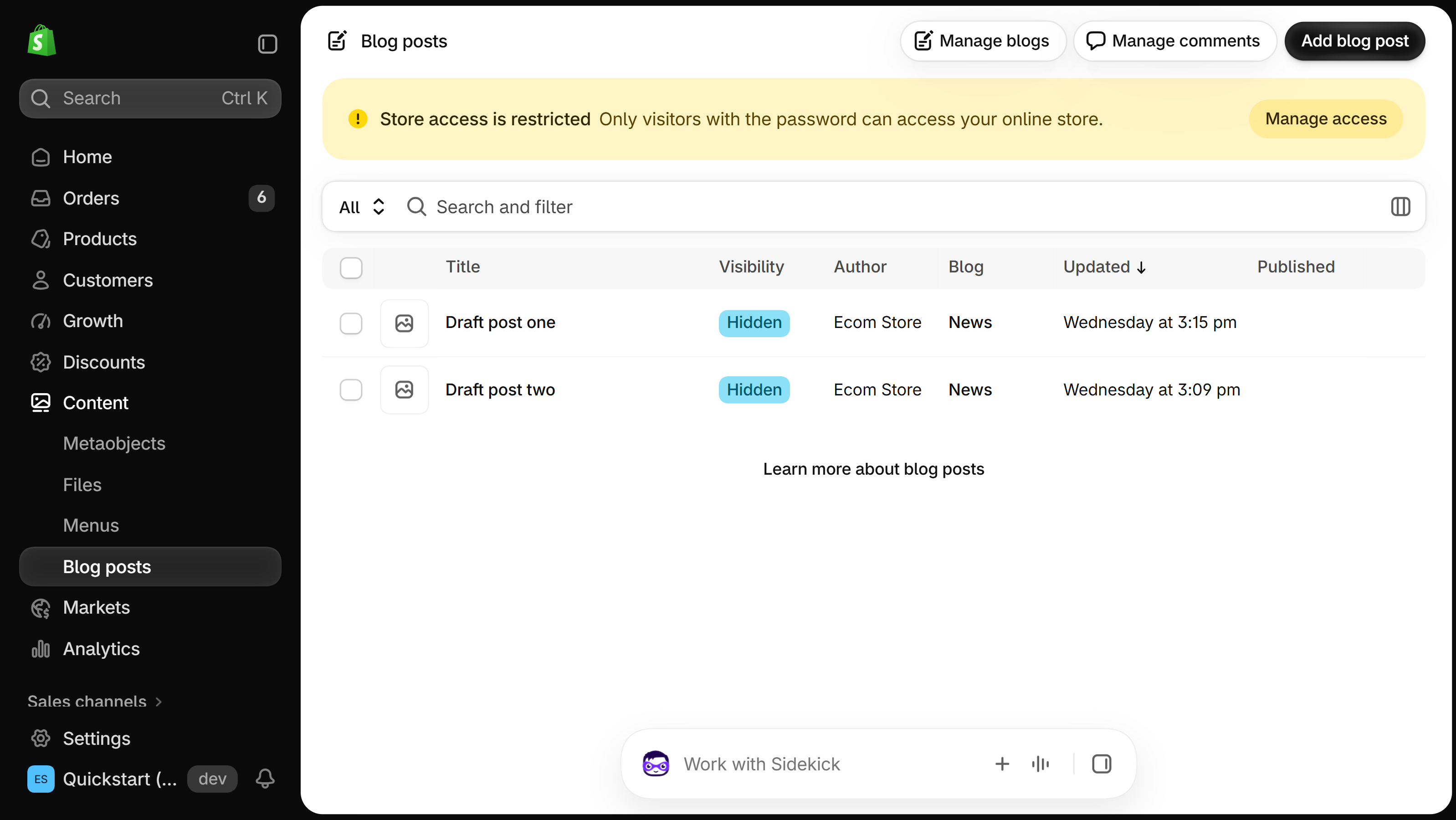
Task: Open the News blog for Draft post one
Action: pyautogui.click(x=970, y=323)
